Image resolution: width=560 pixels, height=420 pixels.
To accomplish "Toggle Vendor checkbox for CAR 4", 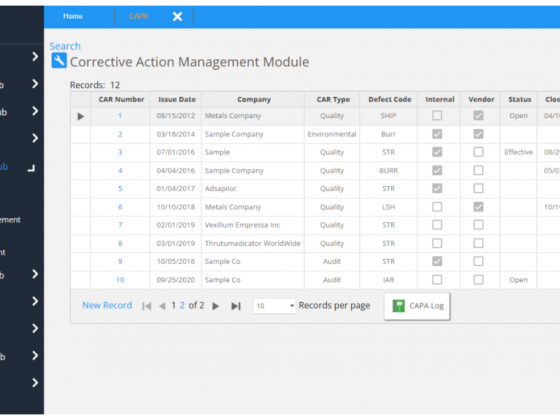I will coord(479,170).
